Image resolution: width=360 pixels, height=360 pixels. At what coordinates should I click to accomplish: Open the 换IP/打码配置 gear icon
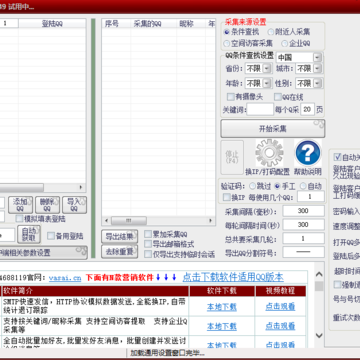pyautogui.click(x=269, y=153)
